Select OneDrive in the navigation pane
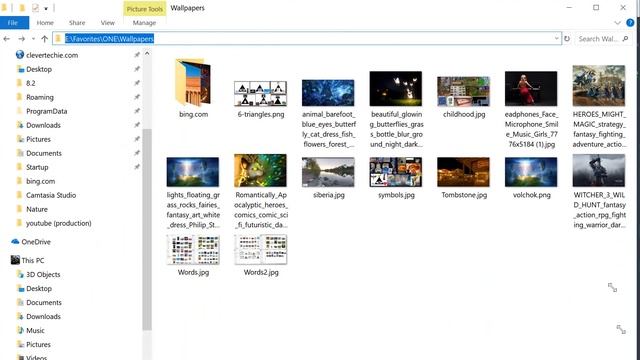The height and width of the screenshot is (360, 640). (x=36, y=242)
